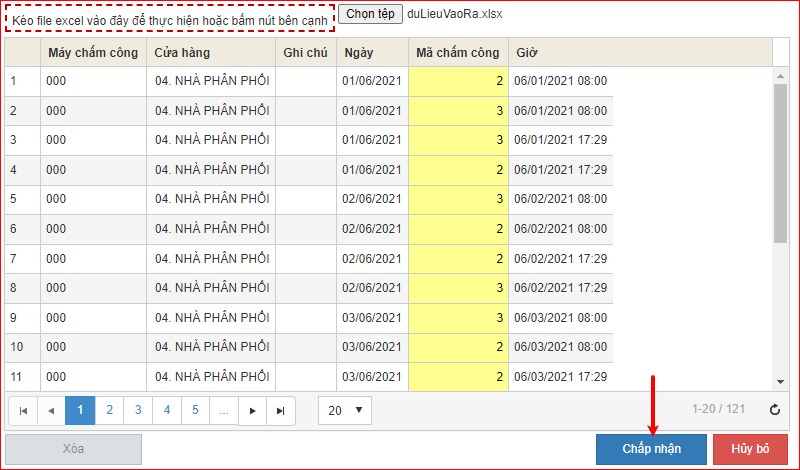
Task: Click the Excel file drop zone
Action: pyautogui.click(x=170, y=19)
